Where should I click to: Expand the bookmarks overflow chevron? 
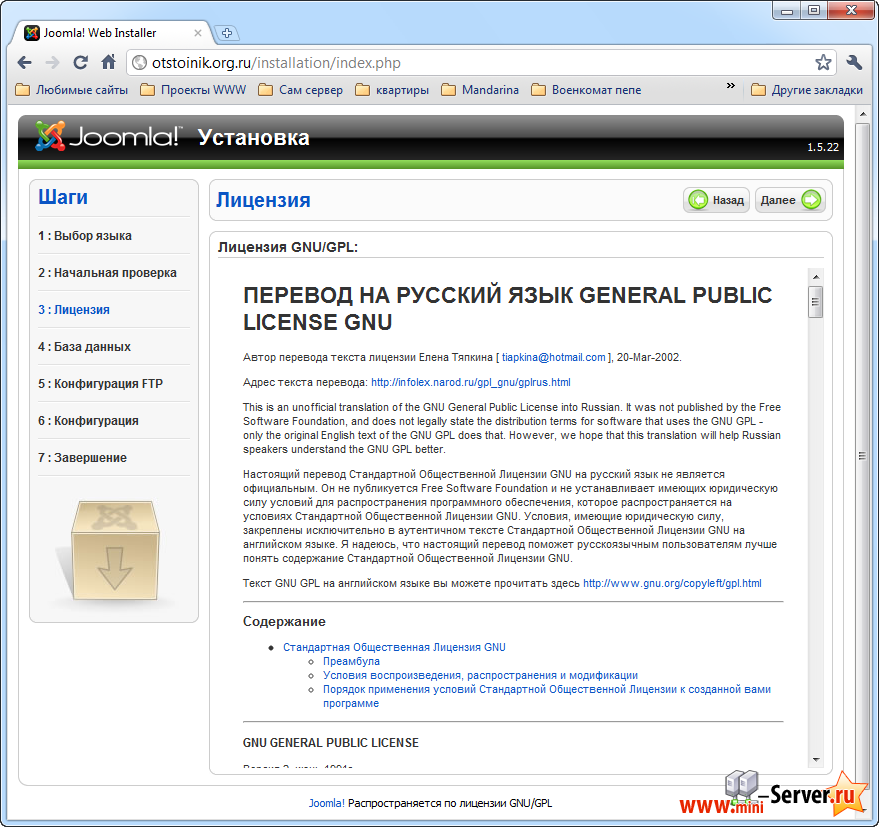731,85
